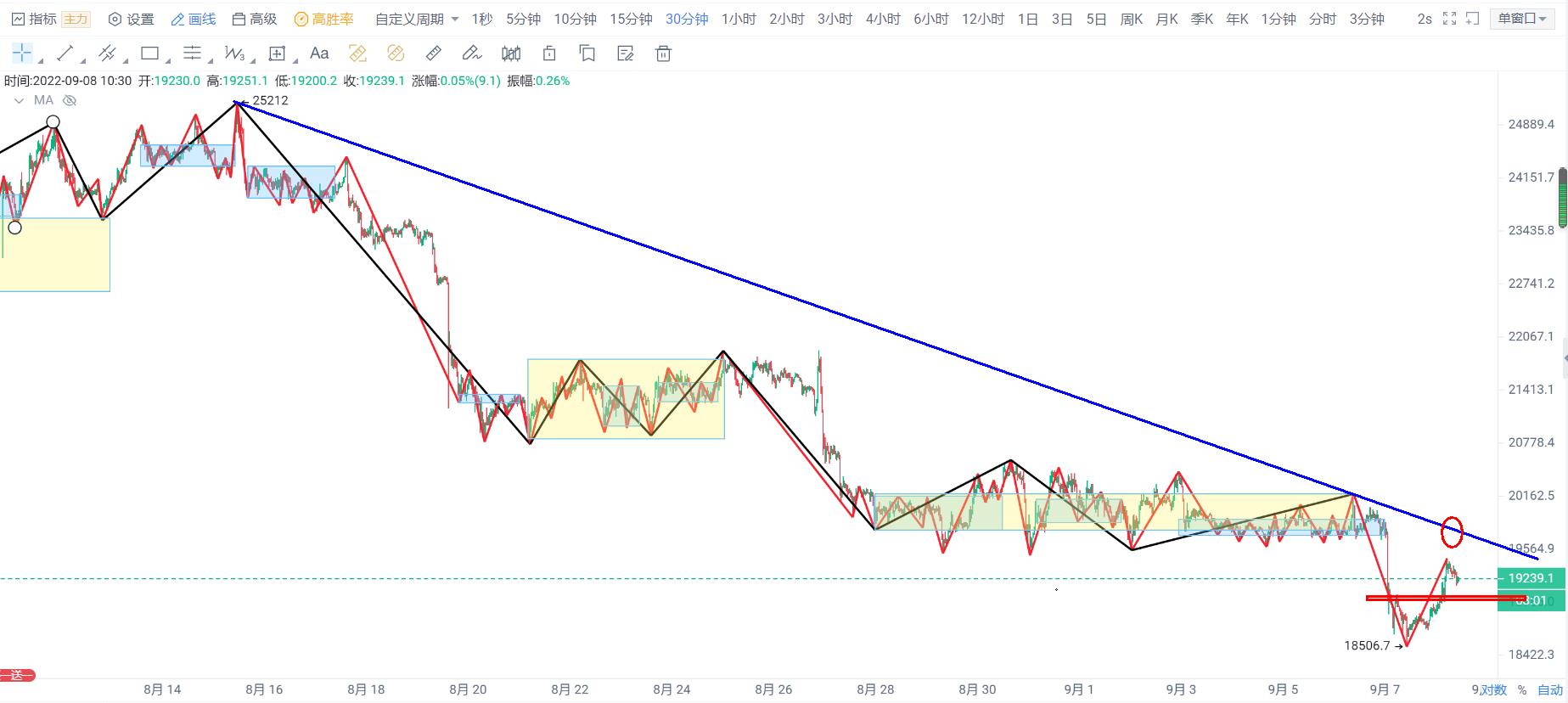Click the 19239.1 current price label
The image size is (1568, 703).
[1530, 578]
